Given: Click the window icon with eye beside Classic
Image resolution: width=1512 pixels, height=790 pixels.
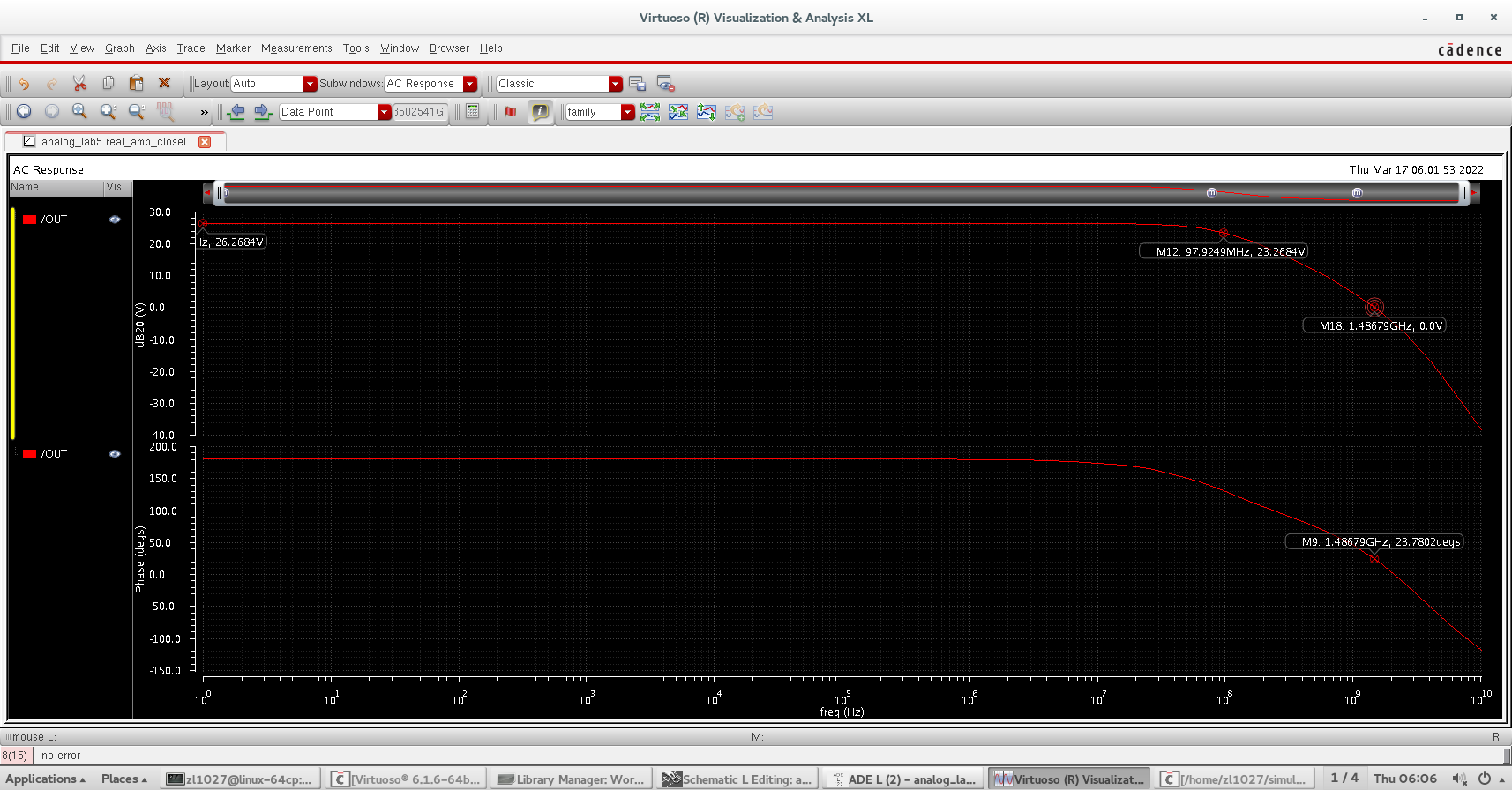Looking at the screenshot, I should click(x=666, y=84).
